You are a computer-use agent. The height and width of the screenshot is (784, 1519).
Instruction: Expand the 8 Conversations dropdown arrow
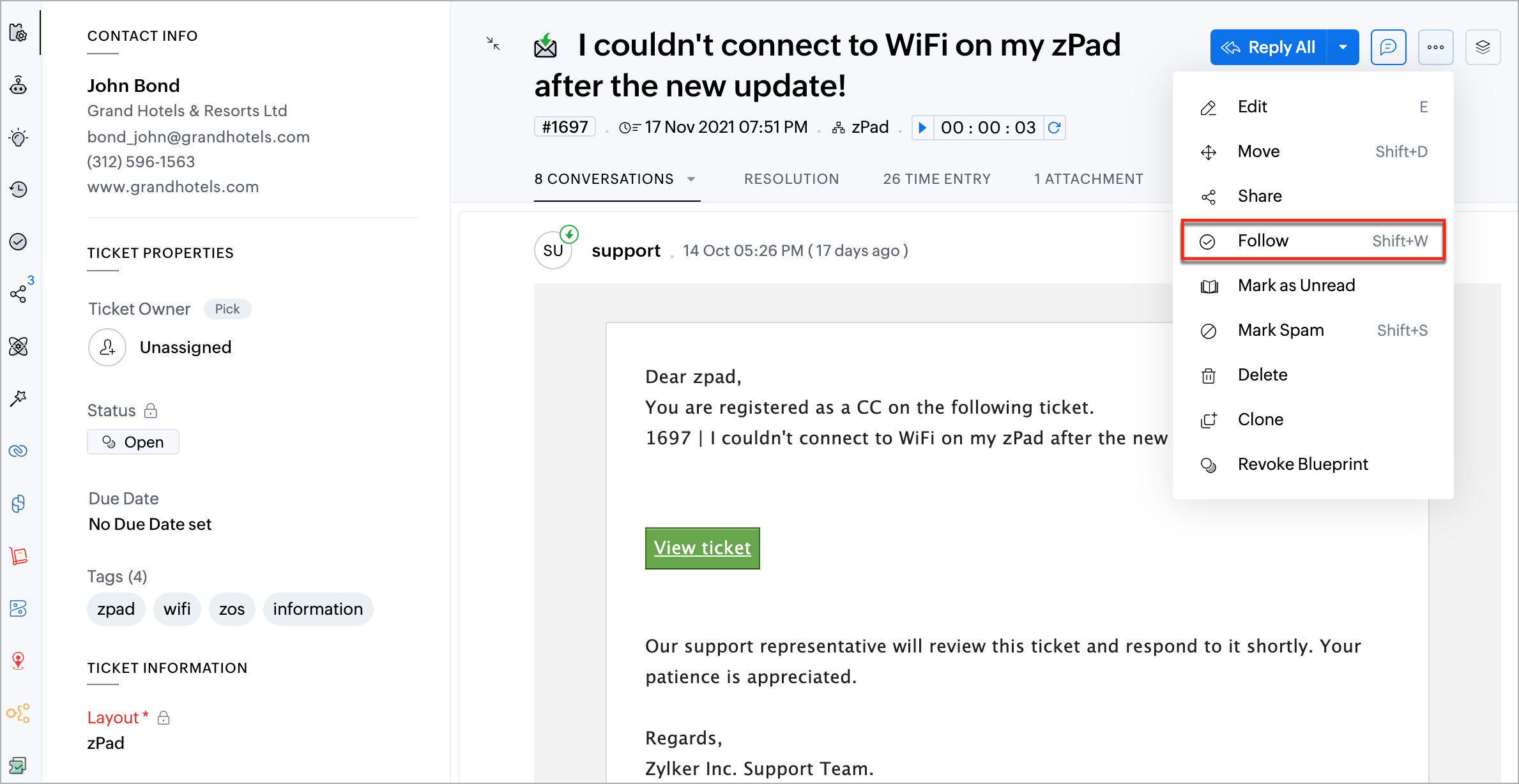(691, 179)
